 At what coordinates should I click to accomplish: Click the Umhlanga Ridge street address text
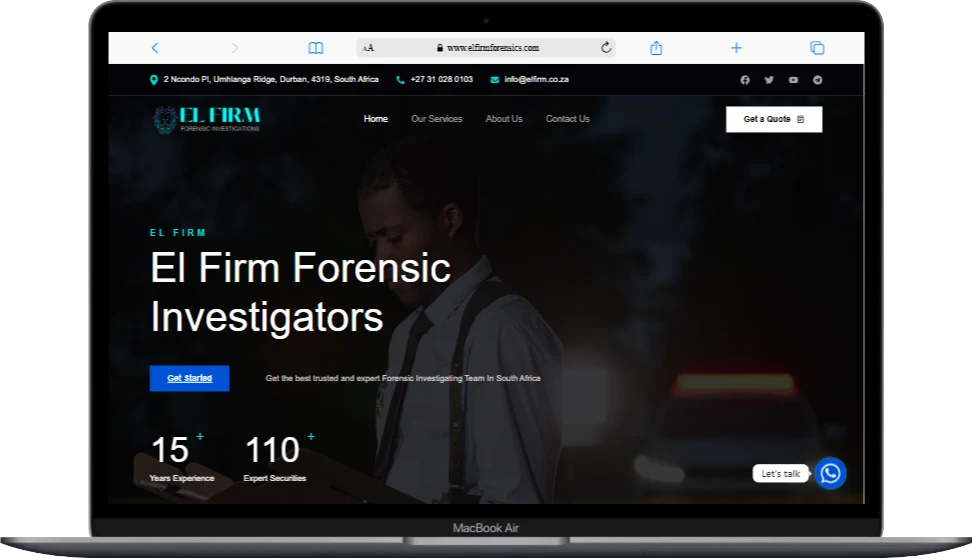[271, 79]
